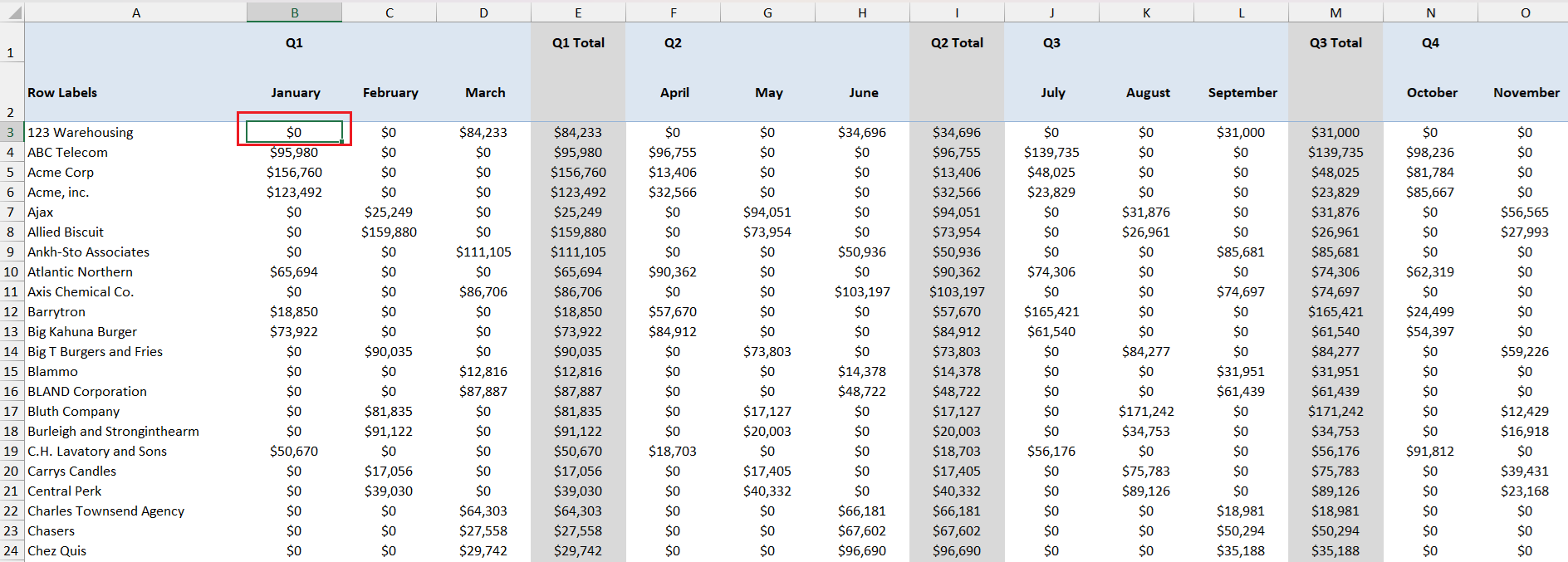The height and width of the screenshot is (562, 1568).
Task: Click C.H. Lavatory October value $91,812
Action: [x=1430, y=451]
